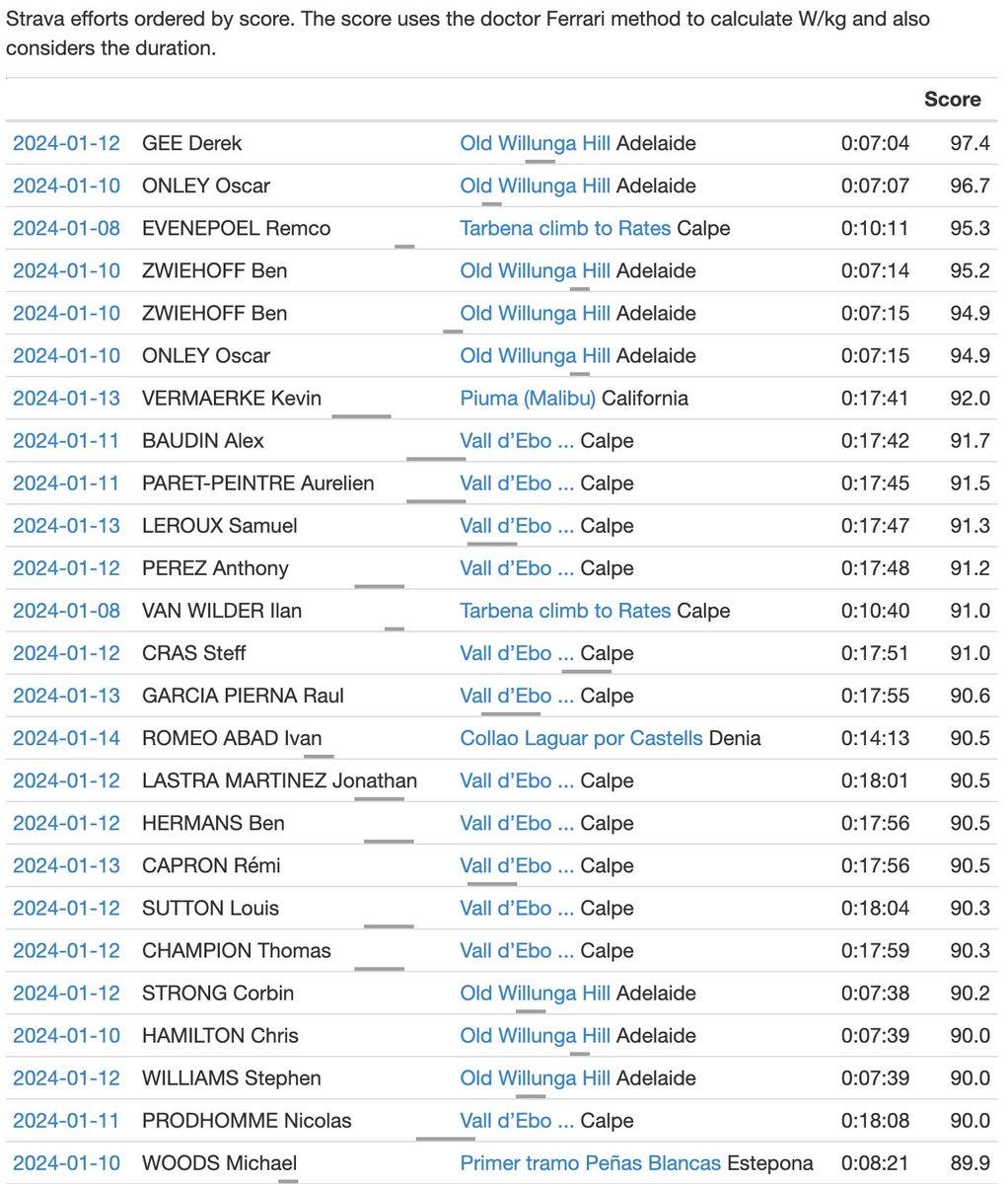The height and width of the screenshot is (1184, 1008).
Task: Open Tarbena climb to Rates link for VAN WILDER
Action: tap(565, 610)
